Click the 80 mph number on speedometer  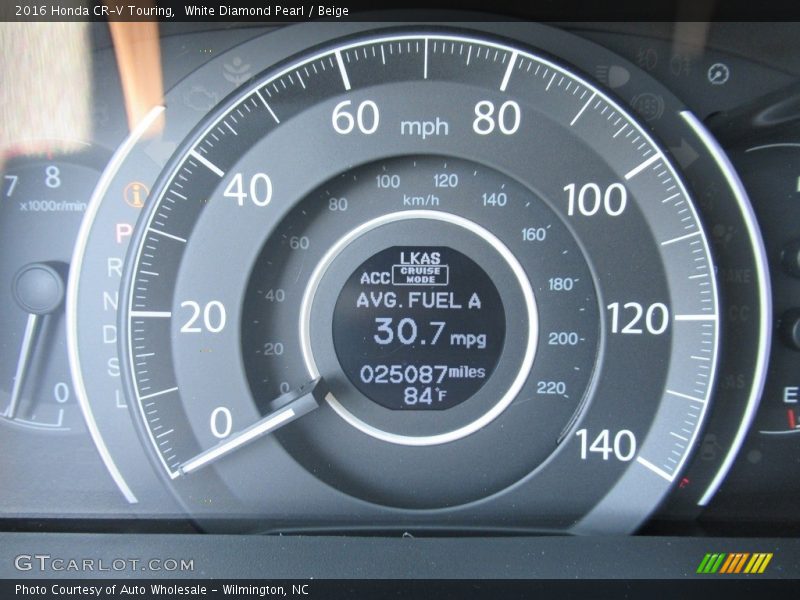[496, 118]
